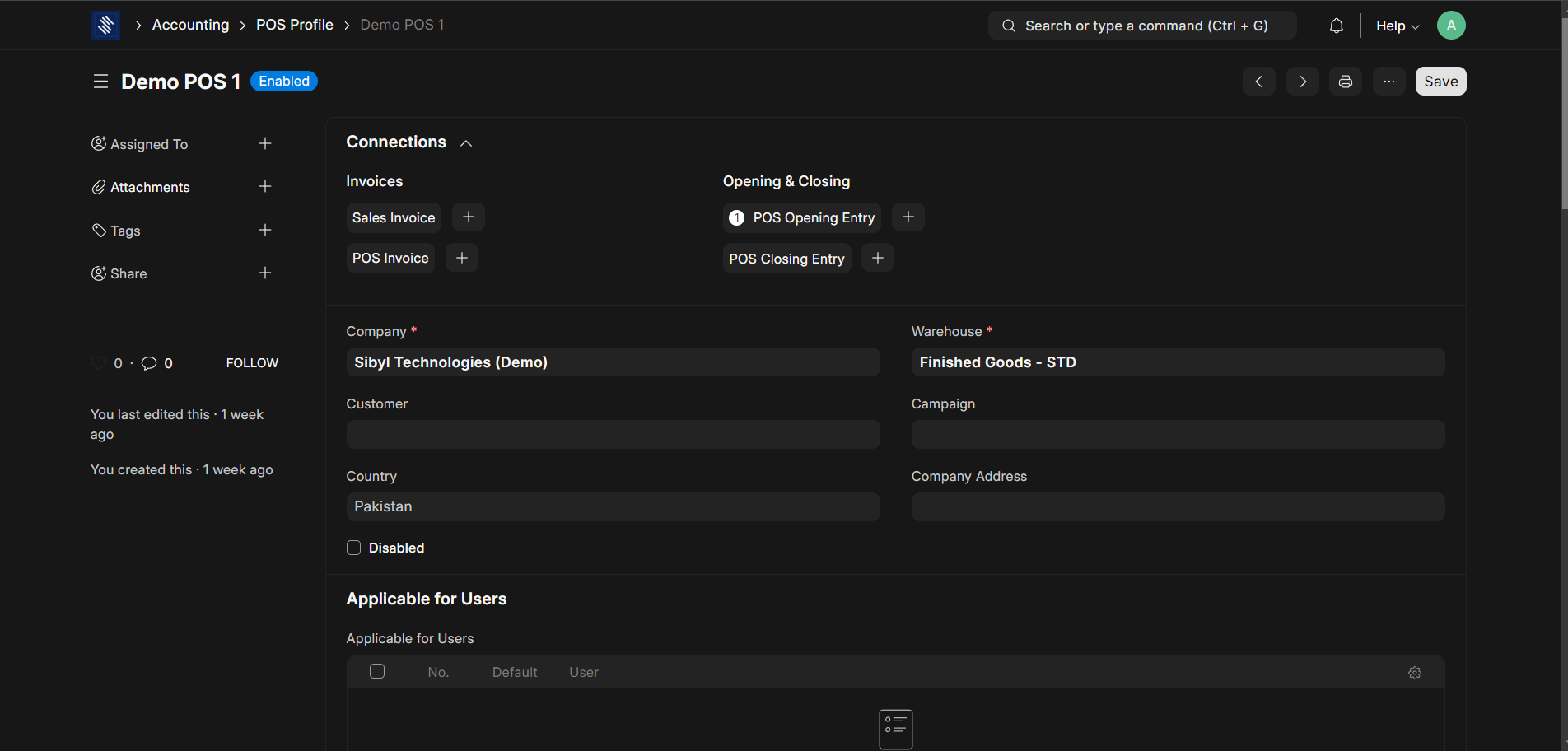The height and width of the screenshot is (751, 1568).
Task: Click the notification bell icon
Action: click(x=1336, y=26)
